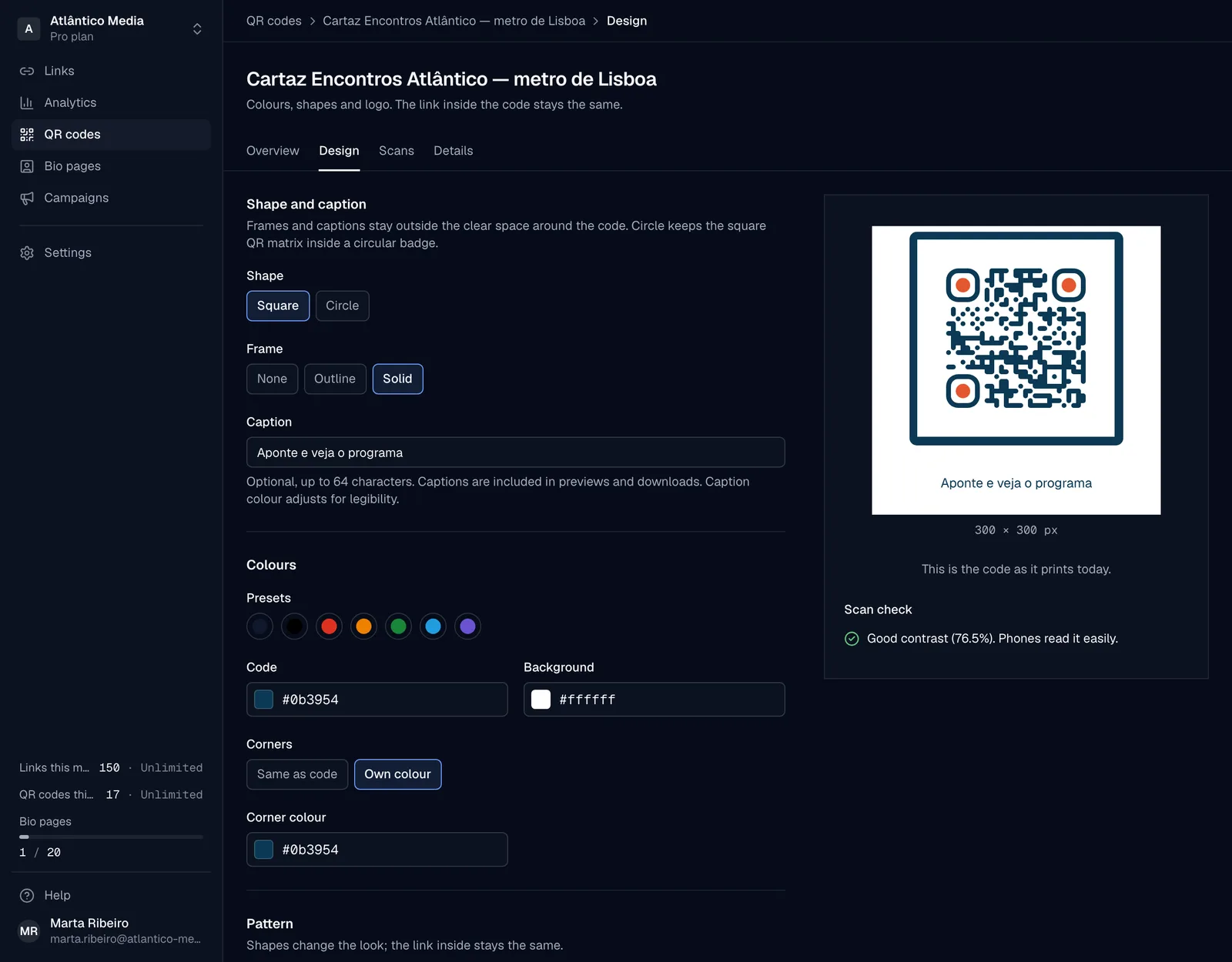Choose the Solid frame option
1232x962 pixels.
click(397, 379)
